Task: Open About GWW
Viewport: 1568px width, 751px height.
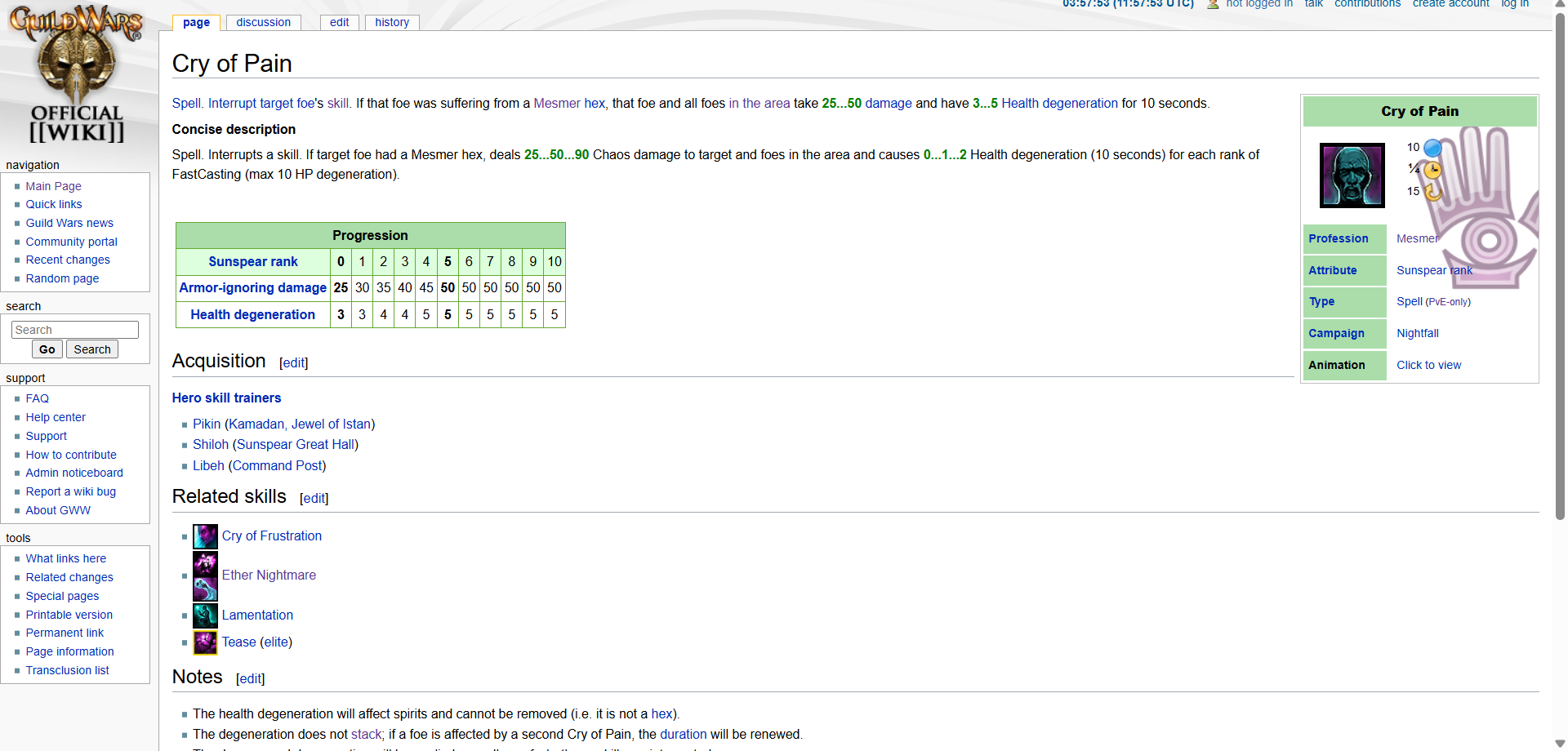Action: [58, 510]
